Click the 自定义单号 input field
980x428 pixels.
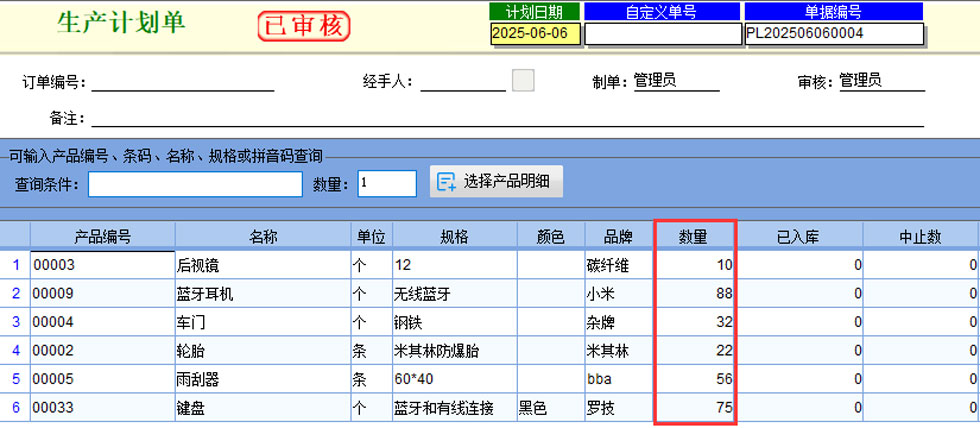click(662, 33)
